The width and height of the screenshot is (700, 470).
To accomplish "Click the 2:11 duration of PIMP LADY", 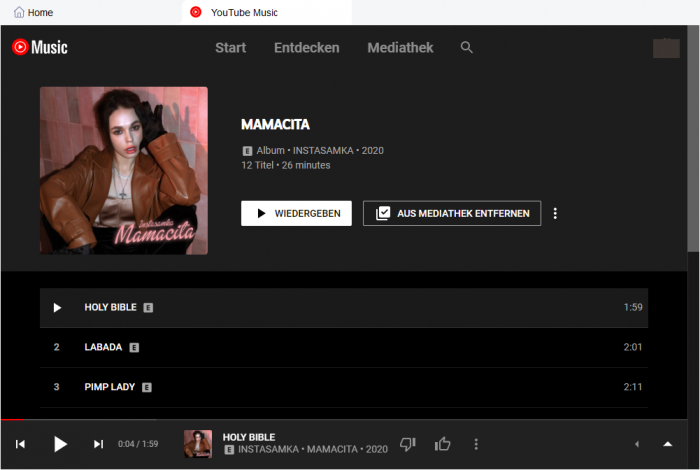I will 633,387.
